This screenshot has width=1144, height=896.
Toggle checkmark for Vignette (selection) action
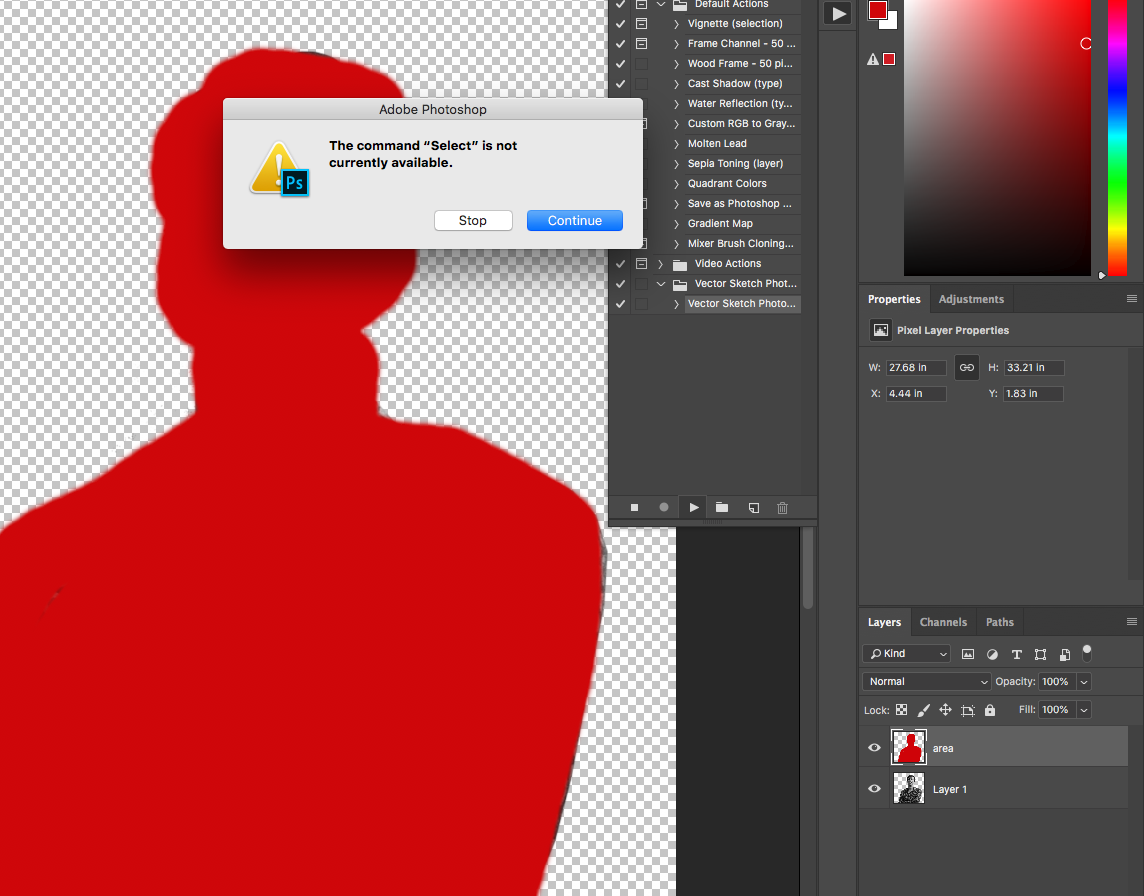coord(620,24)
